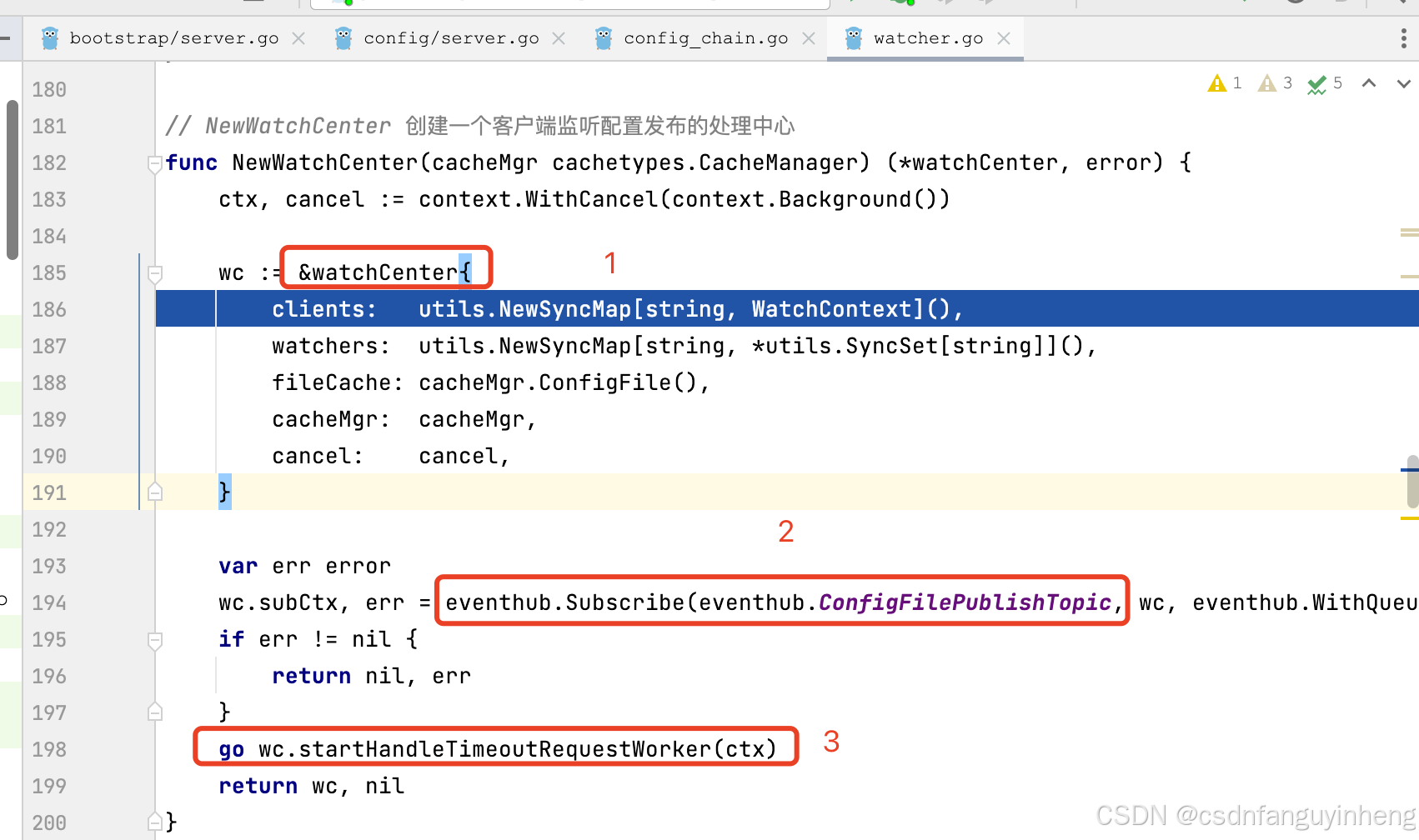Screen dimensions: 1419x840
Task: Collapse the NewWatchCenter function fold on line 182
Action: click(154, 163)
